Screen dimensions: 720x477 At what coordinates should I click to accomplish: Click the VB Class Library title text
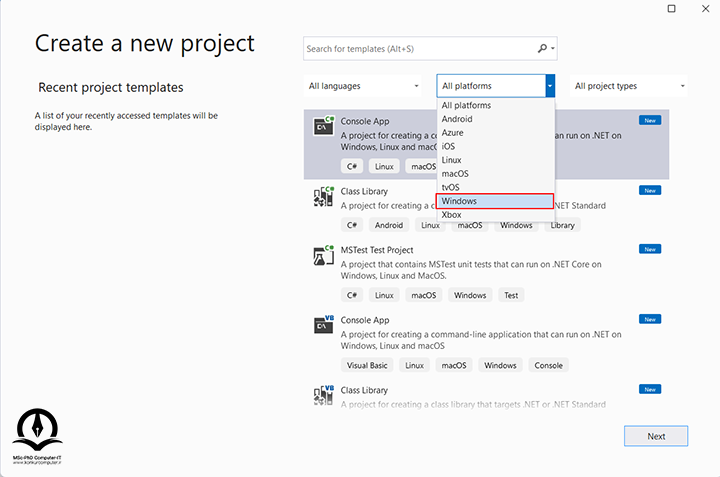coord(364,390)
